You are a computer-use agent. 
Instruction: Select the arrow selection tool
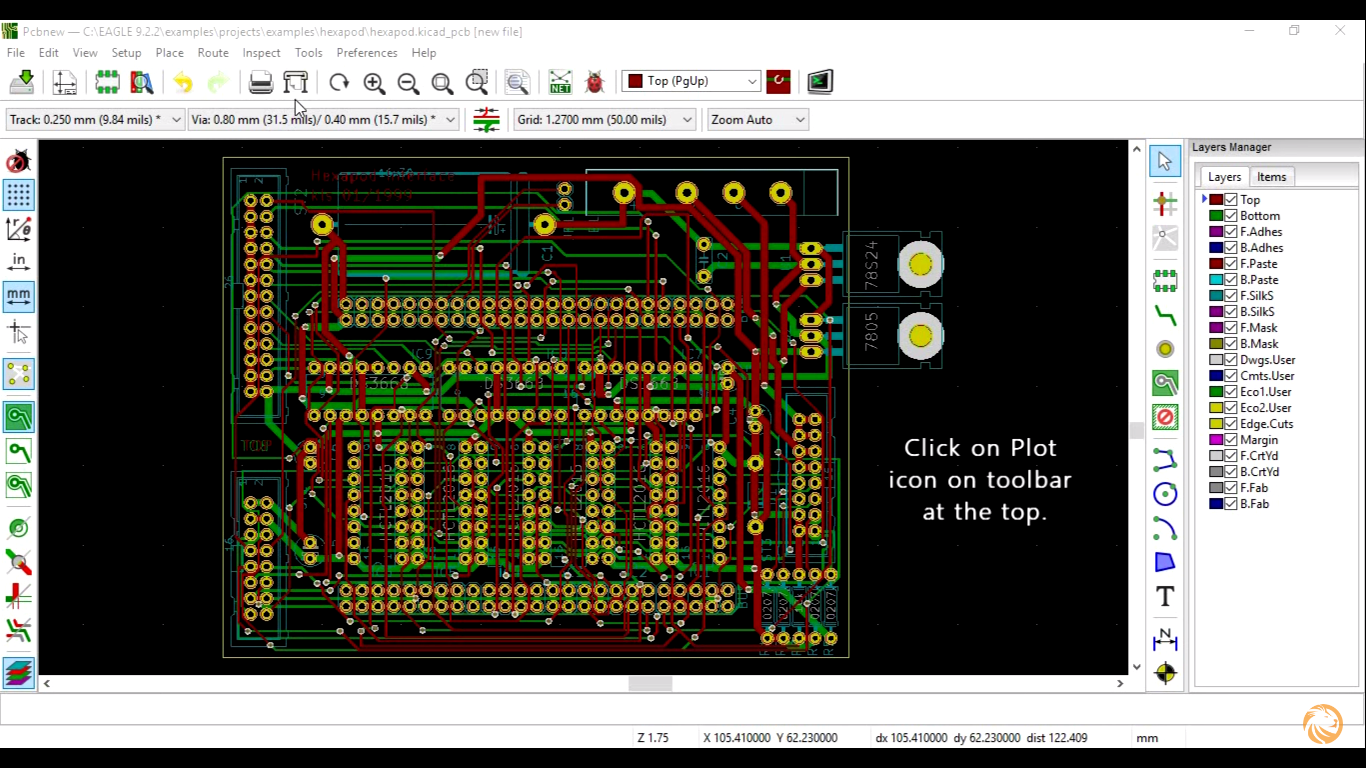pyautogui.click(x=1165, y=161)
